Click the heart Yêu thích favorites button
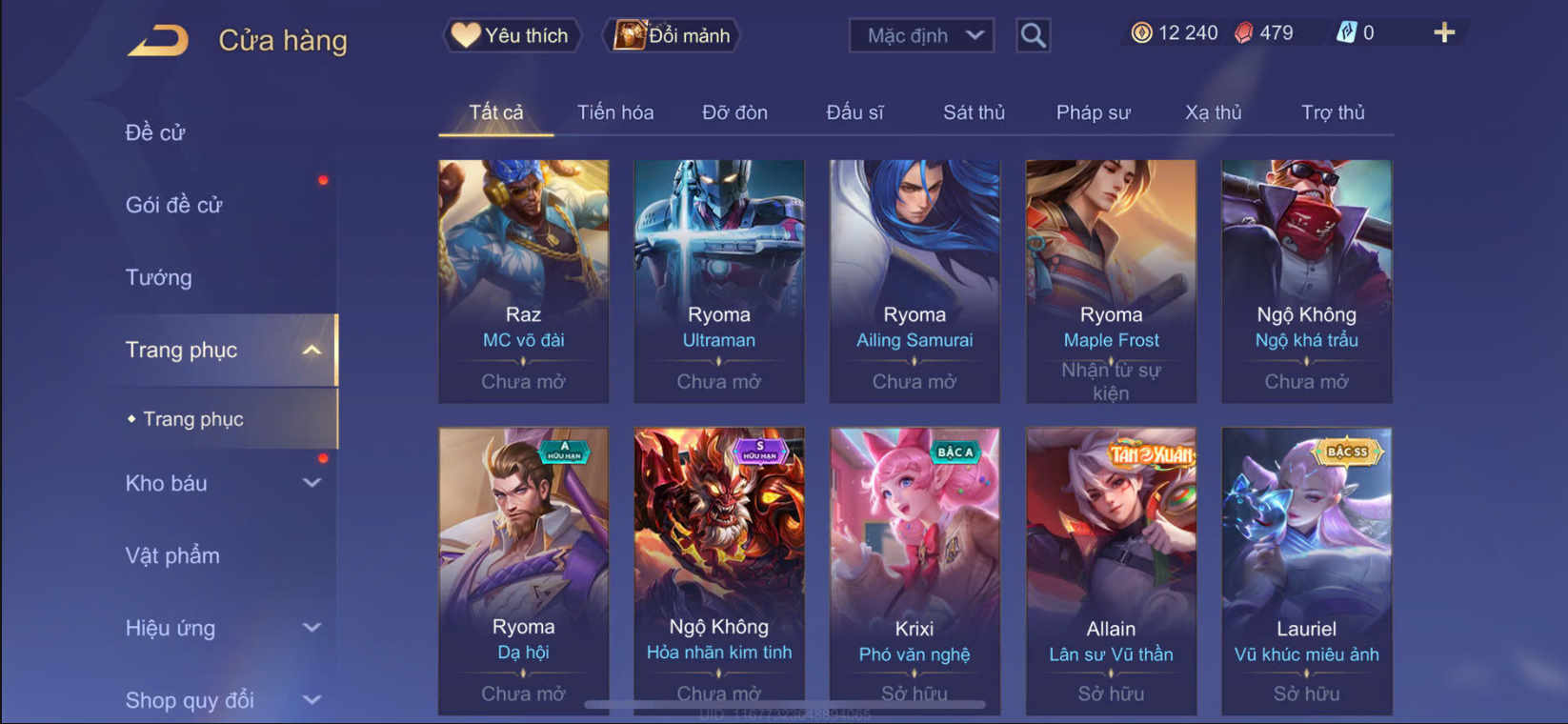 (x=513, y=35)
